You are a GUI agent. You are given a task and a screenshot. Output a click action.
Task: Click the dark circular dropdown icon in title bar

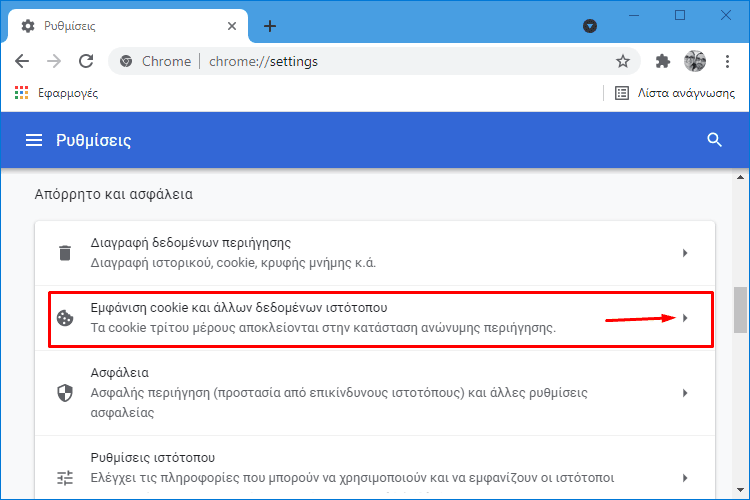[590, 26]
